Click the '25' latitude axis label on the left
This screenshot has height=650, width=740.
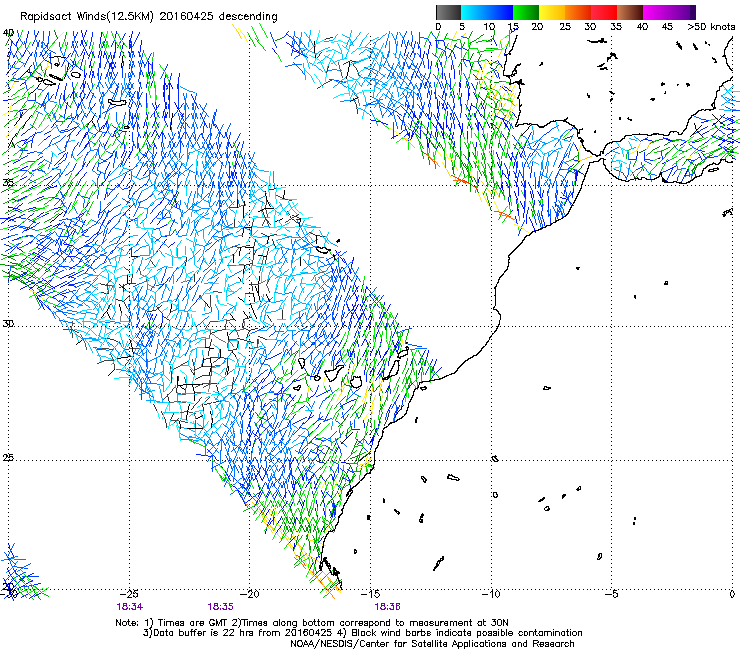click(8, 458)
